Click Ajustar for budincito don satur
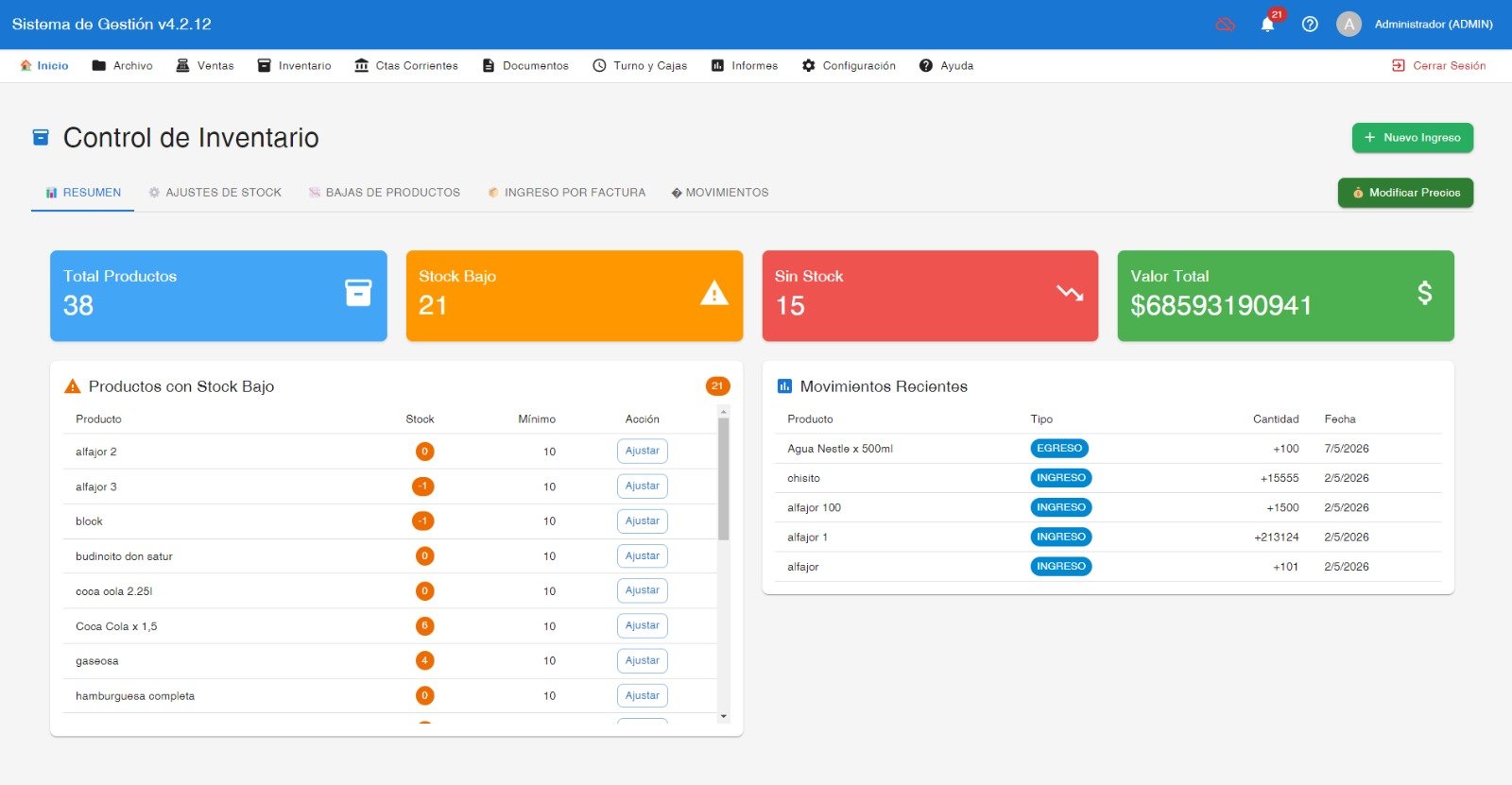The width and height of the screenshot is (1512, 785). 643,556
